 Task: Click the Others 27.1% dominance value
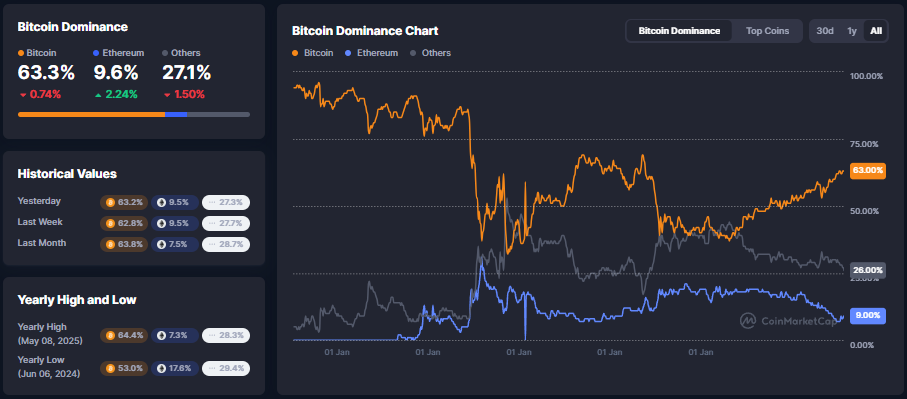click(186, 73)
